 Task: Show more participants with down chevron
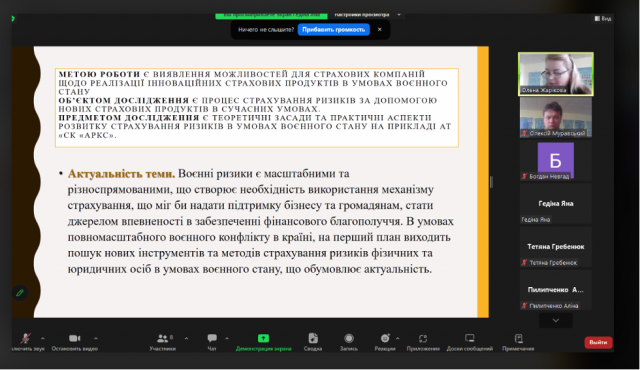coord(556,321)
